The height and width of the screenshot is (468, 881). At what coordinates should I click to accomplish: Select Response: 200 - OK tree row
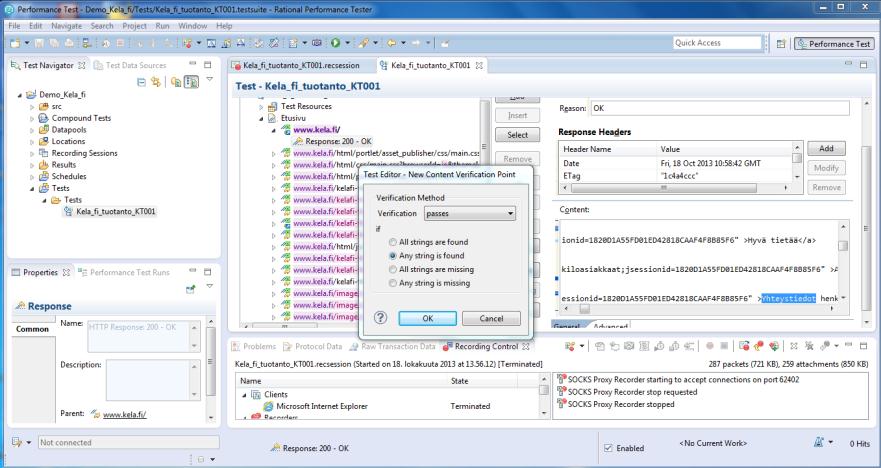[332, 141]
